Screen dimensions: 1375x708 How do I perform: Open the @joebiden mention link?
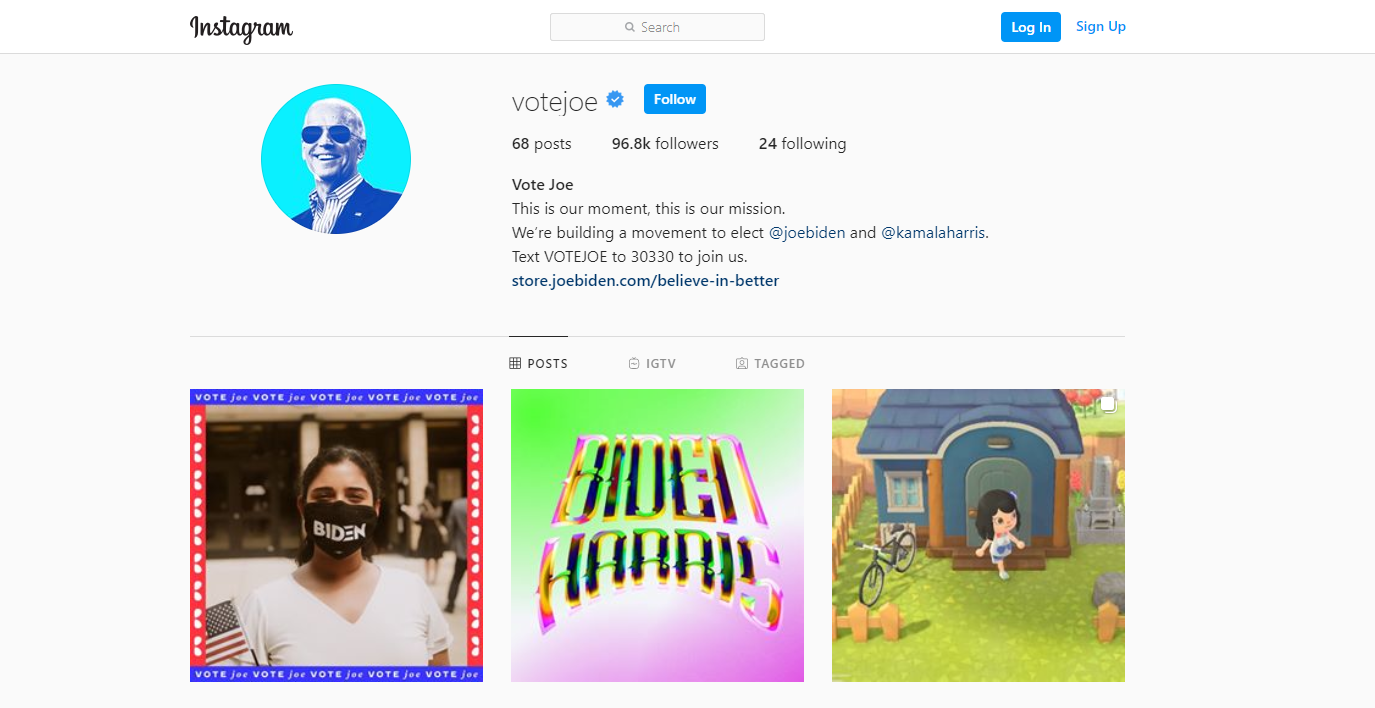[x=807, y=232]
